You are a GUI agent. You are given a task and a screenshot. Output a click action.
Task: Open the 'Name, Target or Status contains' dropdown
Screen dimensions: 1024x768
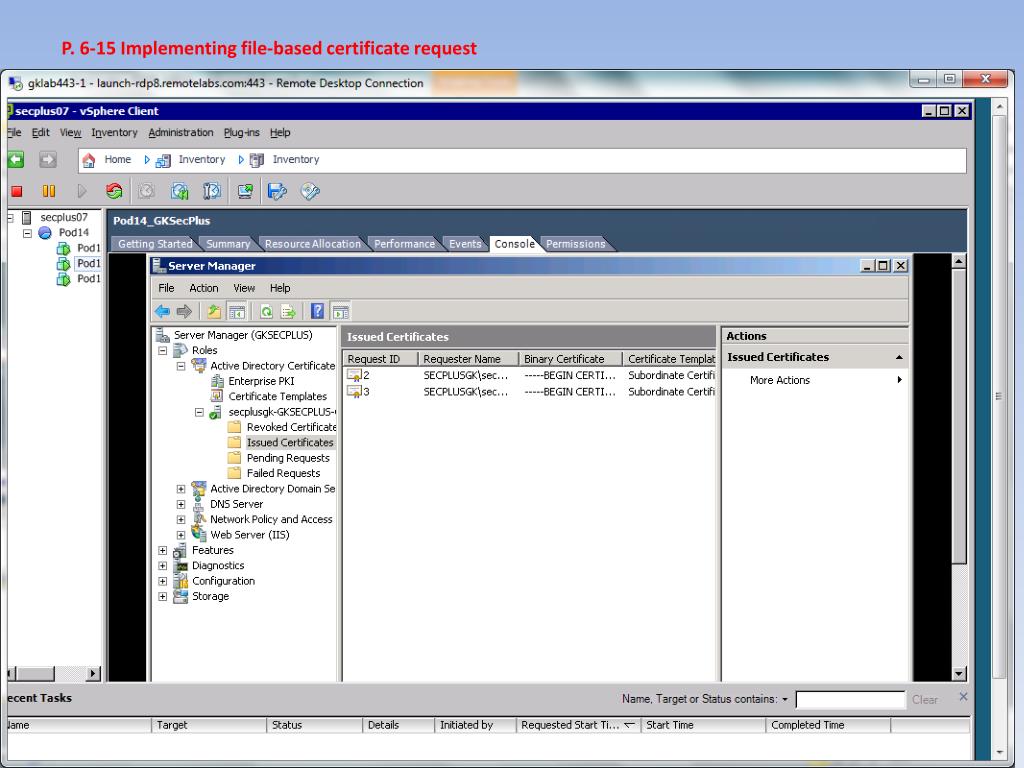click(x=785, y=699)
